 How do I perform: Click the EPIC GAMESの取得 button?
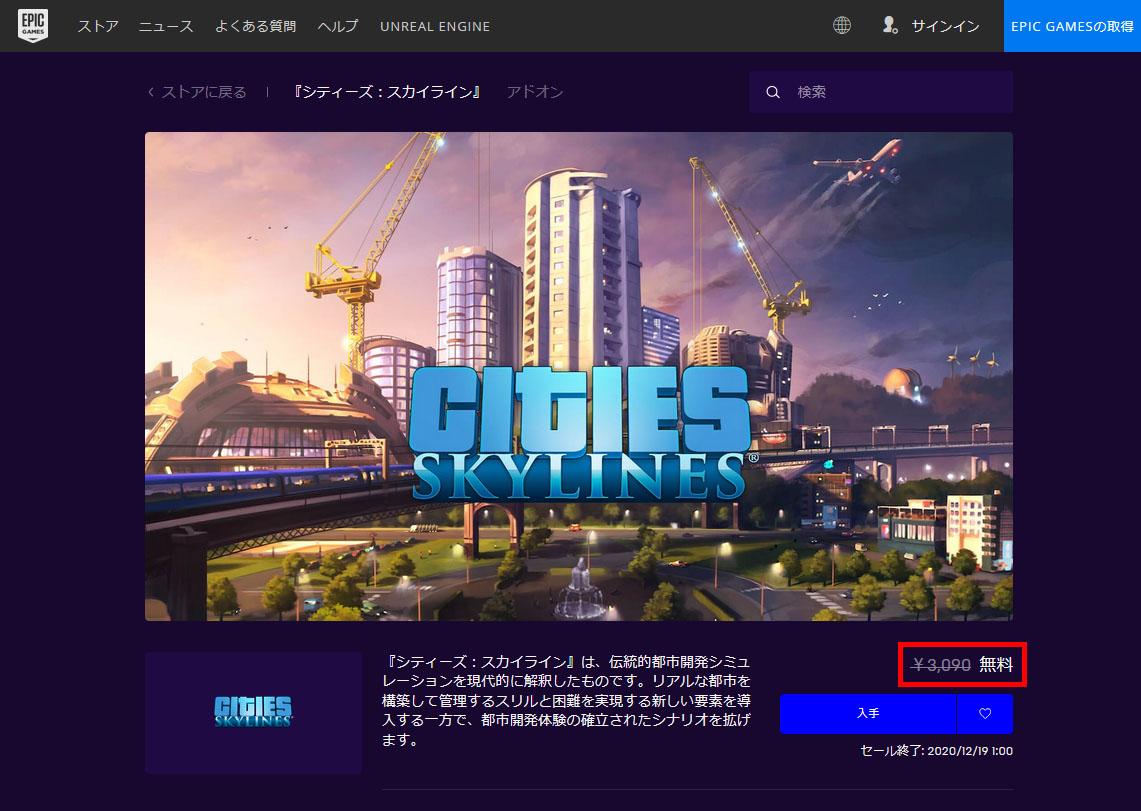(x=1072, y=26)
